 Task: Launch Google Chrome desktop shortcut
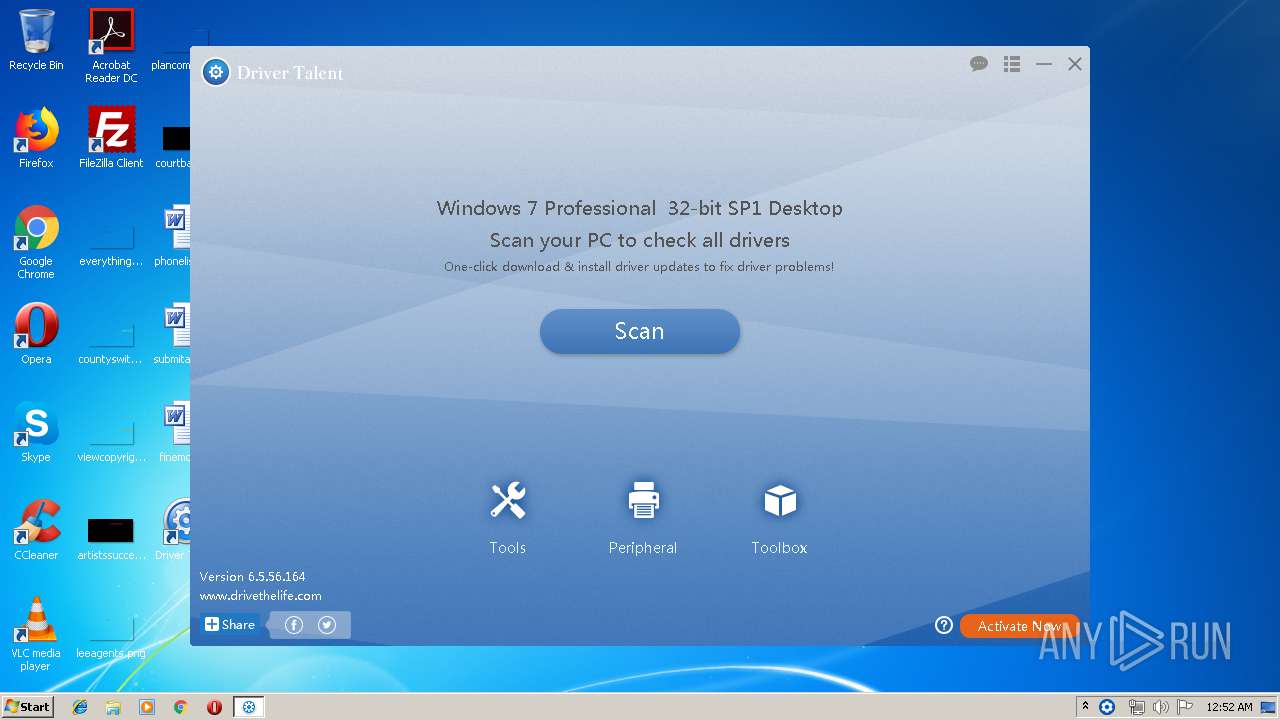pos(36,243)
